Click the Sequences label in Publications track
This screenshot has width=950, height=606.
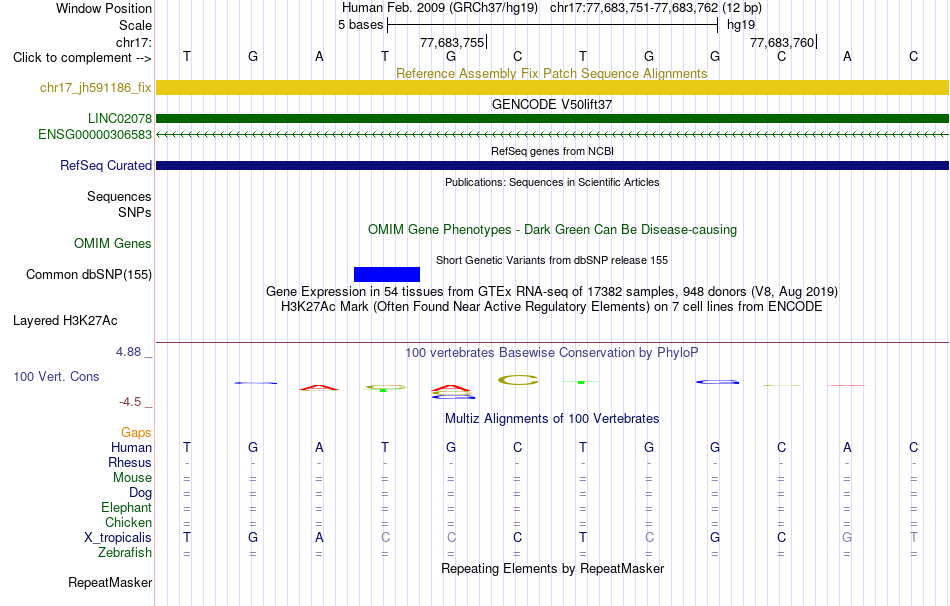click(x=119, y=196)
